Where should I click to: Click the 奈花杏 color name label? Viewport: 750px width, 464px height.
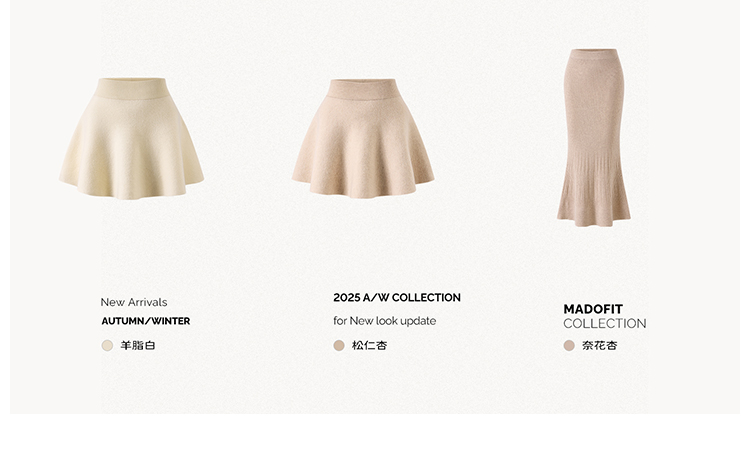point(599,345)
